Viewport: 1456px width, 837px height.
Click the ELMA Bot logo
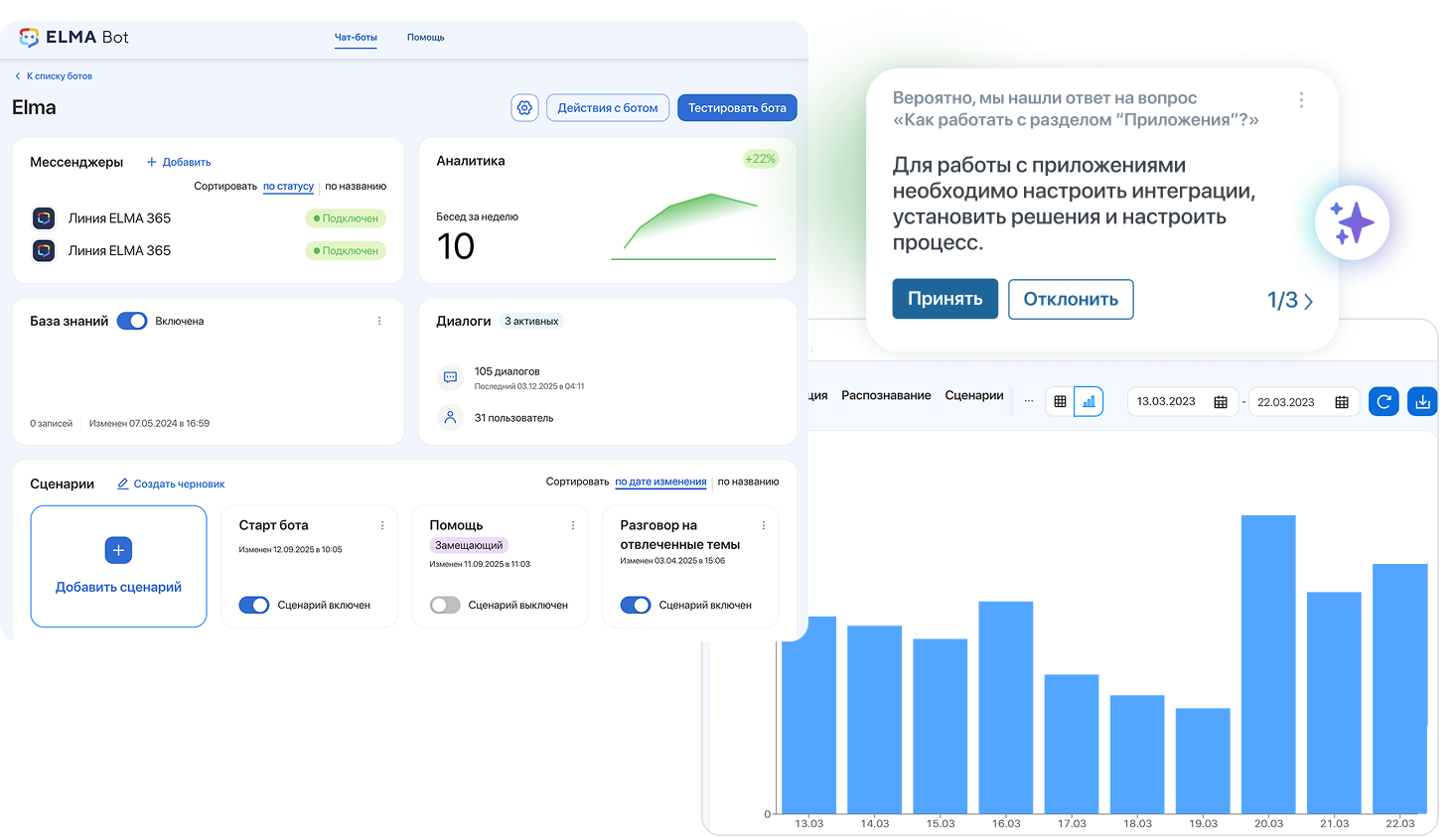[x=73, y=38]
